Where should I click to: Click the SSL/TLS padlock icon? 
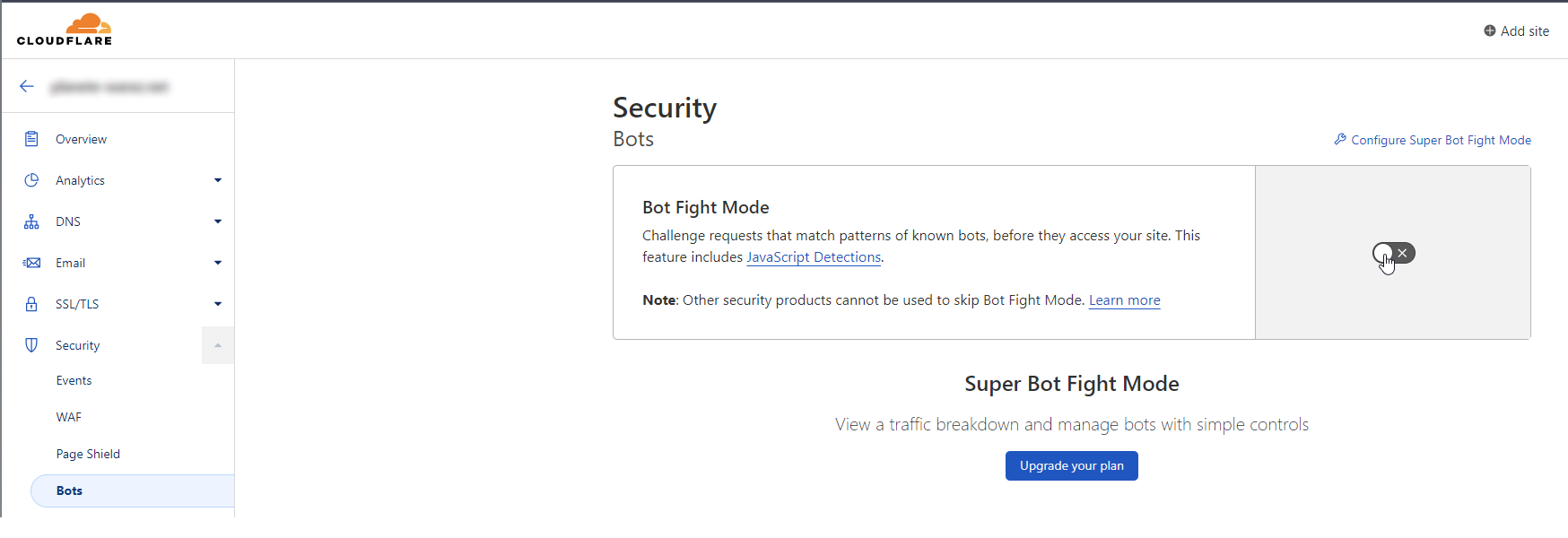coord(31,304)
